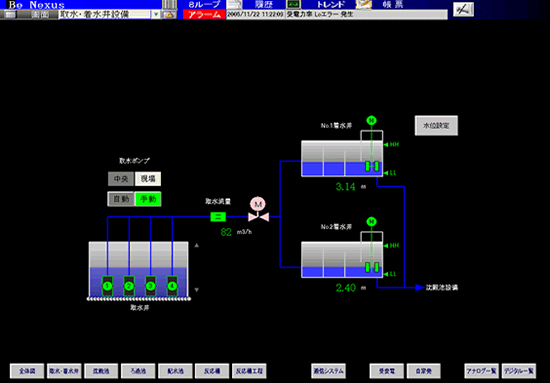Open the トレンド trend monitor icon
Screen dimensions: 550x383
(293, 4)
